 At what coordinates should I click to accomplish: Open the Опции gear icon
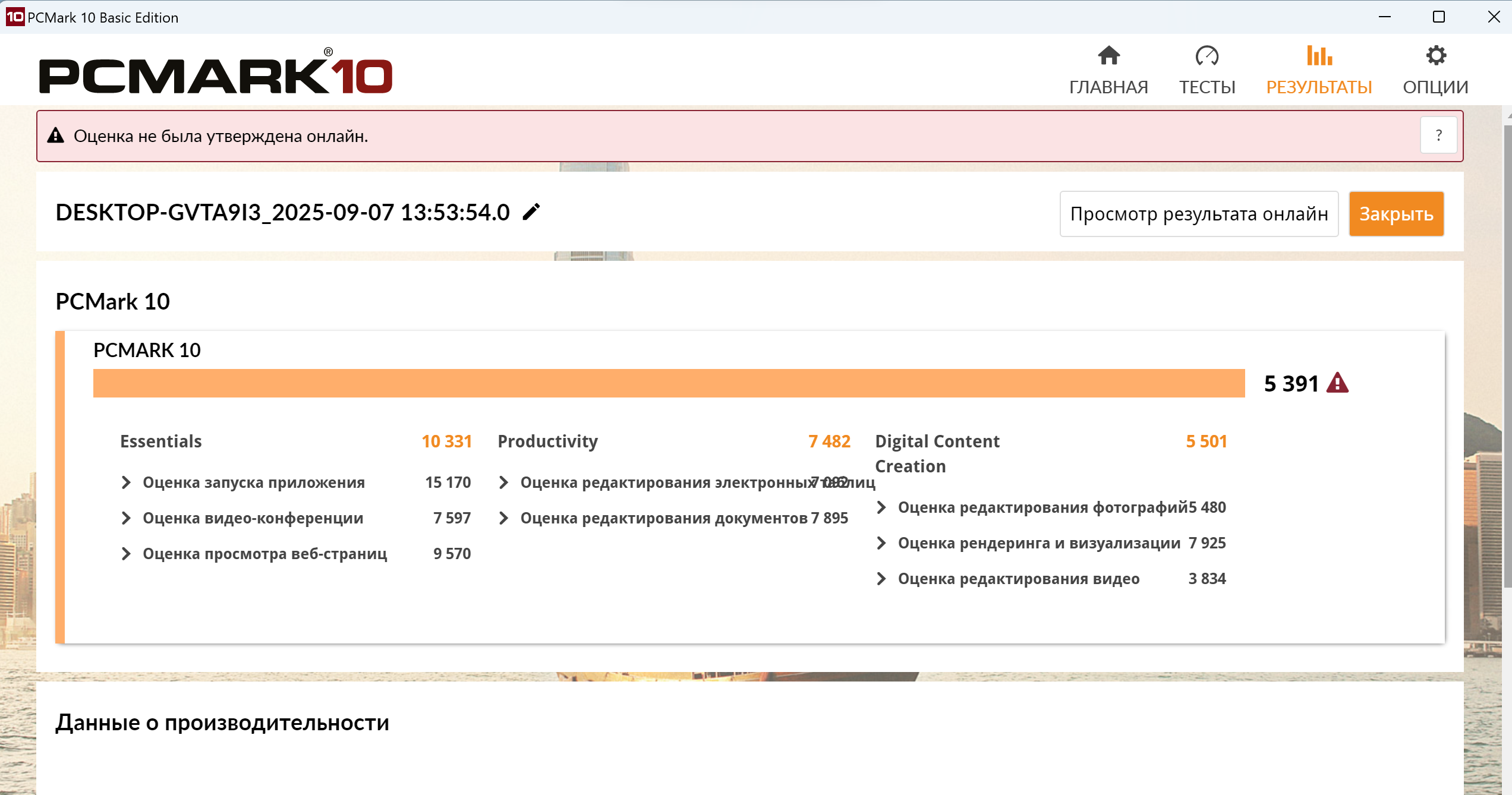click(1435, 56)
